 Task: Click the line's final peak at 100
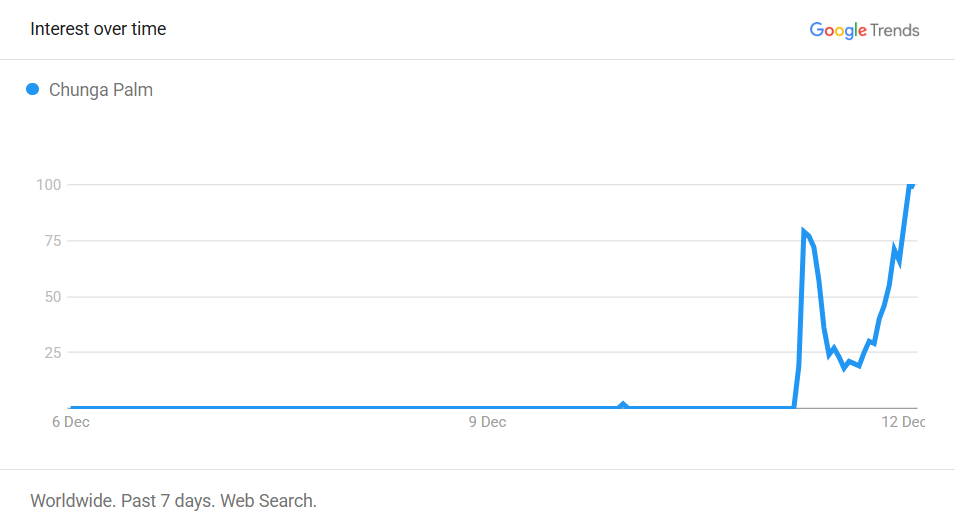[911, 185]
